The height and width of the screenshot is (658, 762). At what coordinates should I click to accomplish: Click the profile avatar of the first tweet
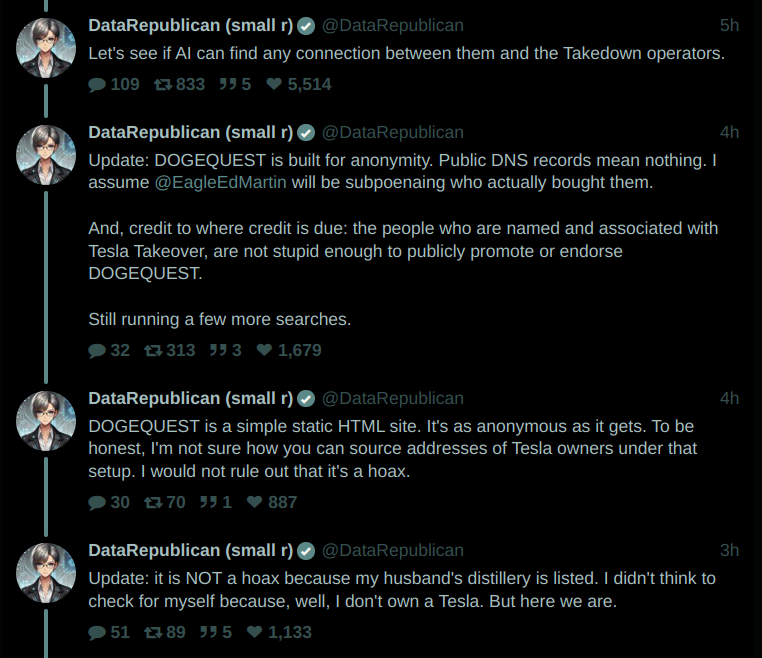(x=46, y=48)
